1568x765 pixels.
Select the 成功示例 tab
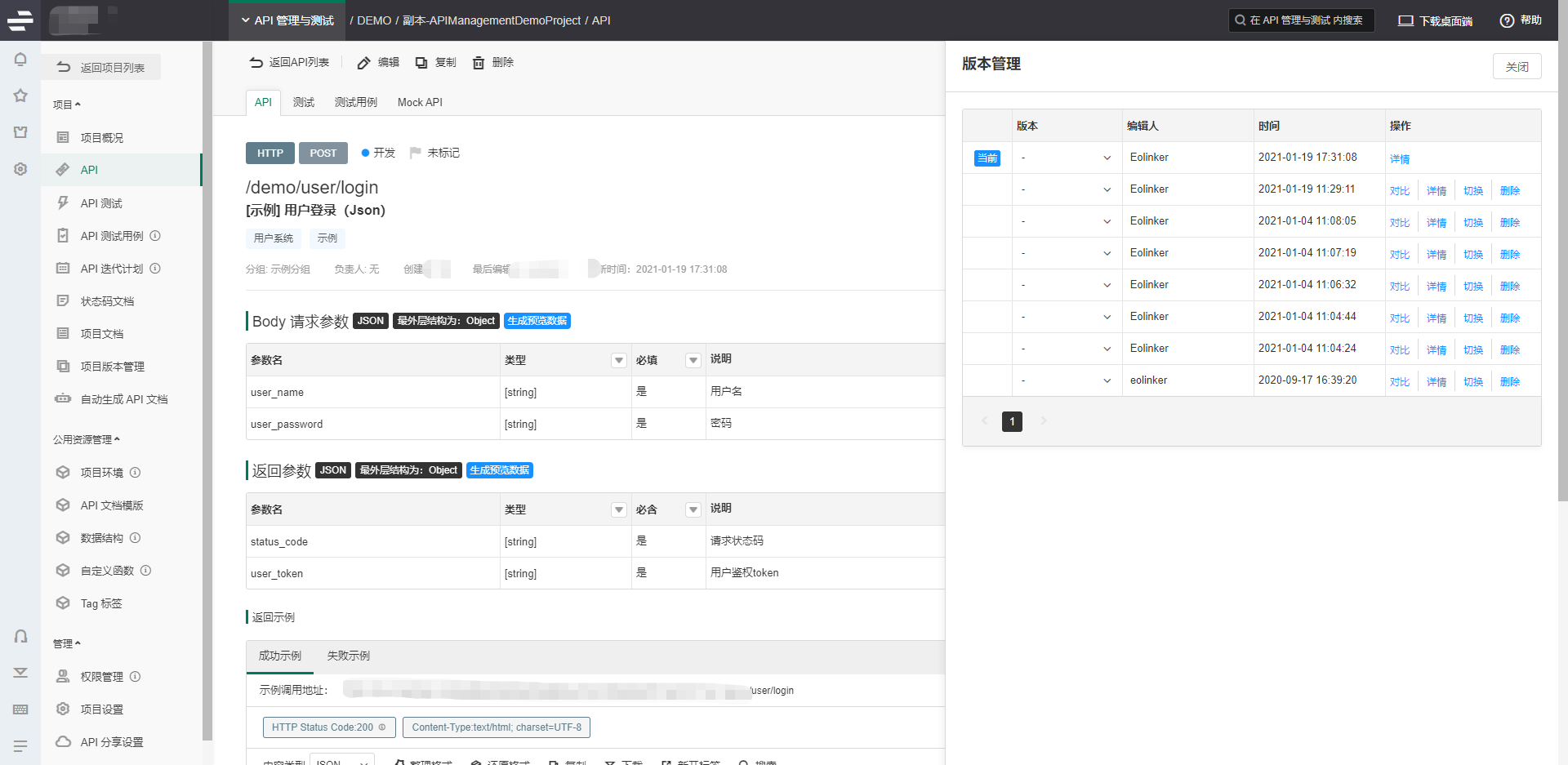[x=280, y=656]
